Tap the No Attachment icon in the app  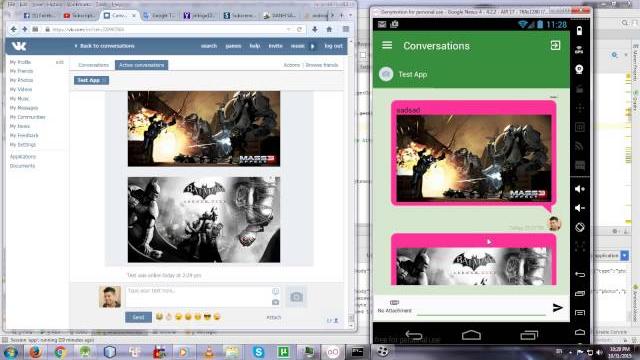tap(394, 303)
